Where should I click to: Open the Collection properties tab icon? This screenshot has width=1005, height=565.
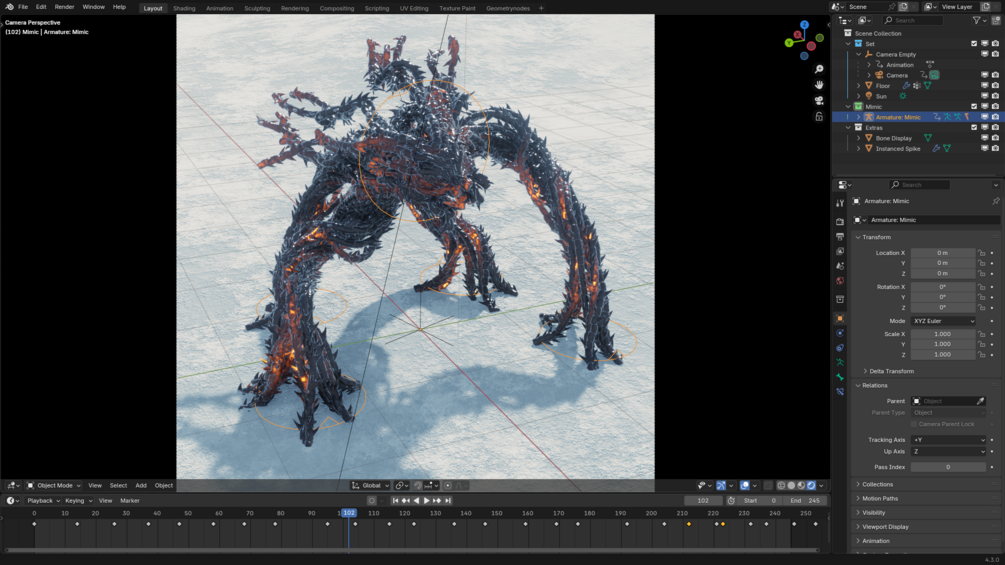pos(840,299)
